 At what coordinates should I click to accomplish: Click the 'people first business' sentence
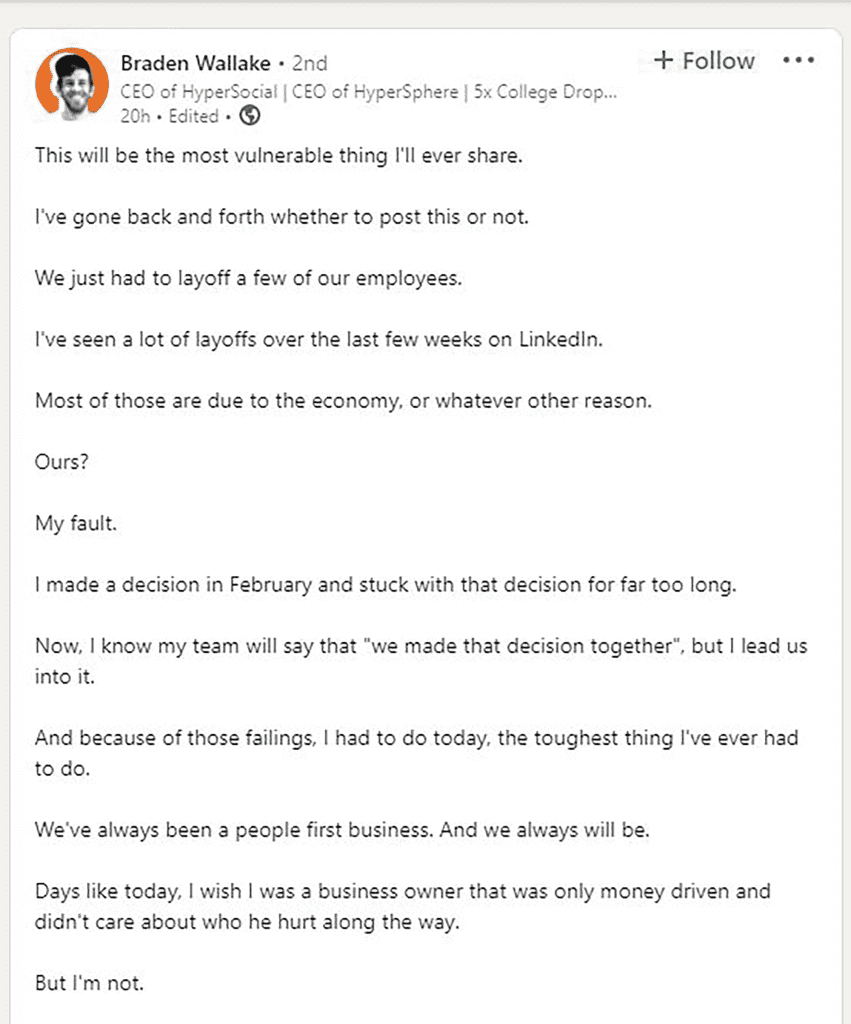pyautogui.click(x=342, y=830)
